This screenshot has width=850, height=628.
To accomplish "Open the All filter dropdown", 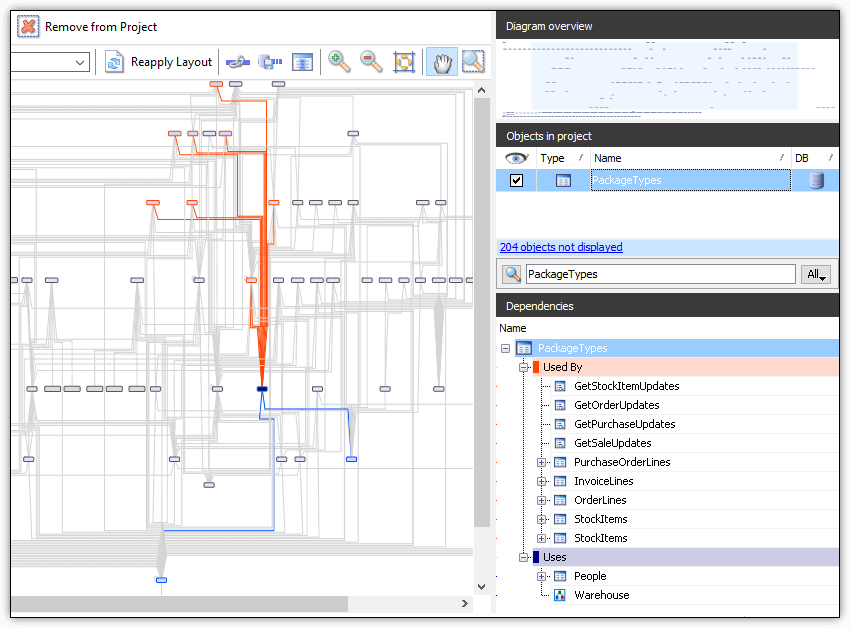I will click(815, 274).
